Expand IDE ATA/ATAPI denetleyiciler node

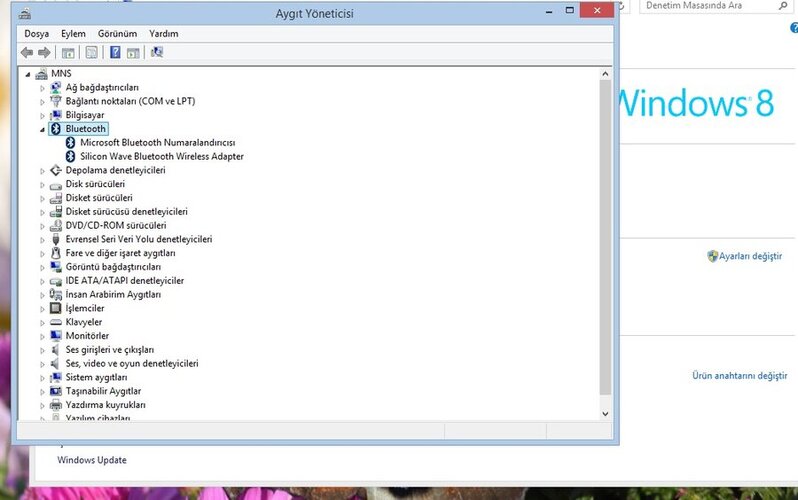tap(42, 281)
